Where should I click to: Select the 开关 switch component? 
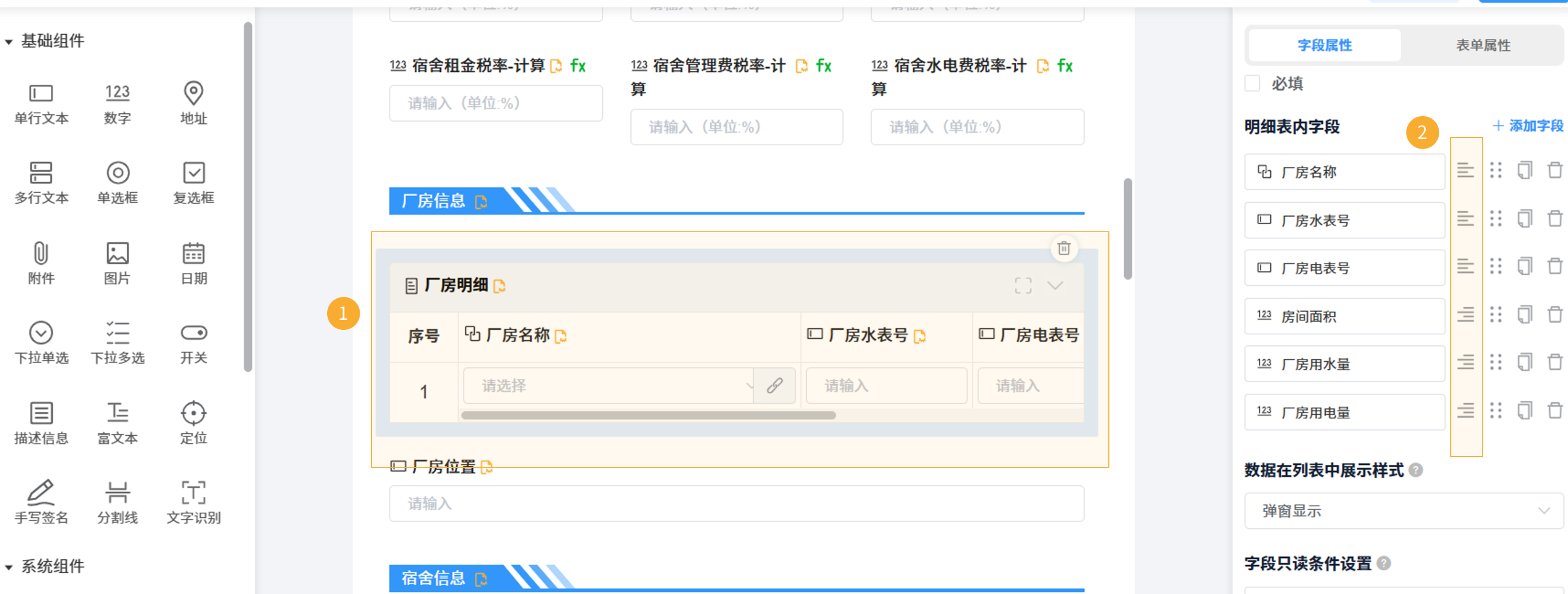click(193, 343)
